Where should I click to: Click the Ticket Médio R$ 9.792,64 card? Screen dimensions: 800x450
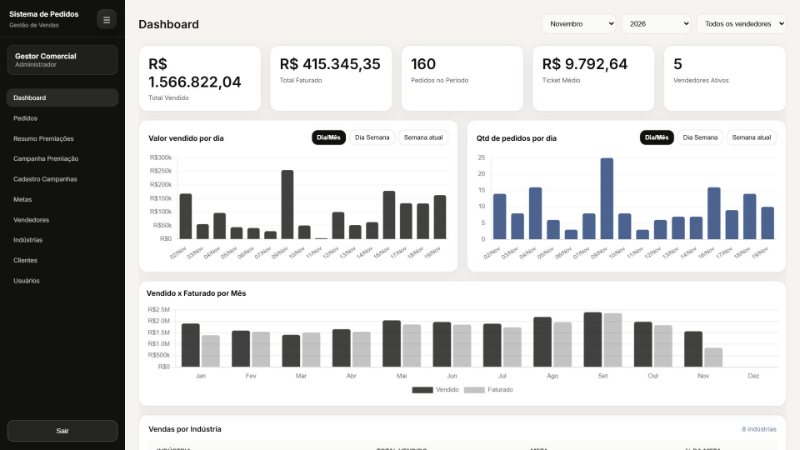click(593, 79)
